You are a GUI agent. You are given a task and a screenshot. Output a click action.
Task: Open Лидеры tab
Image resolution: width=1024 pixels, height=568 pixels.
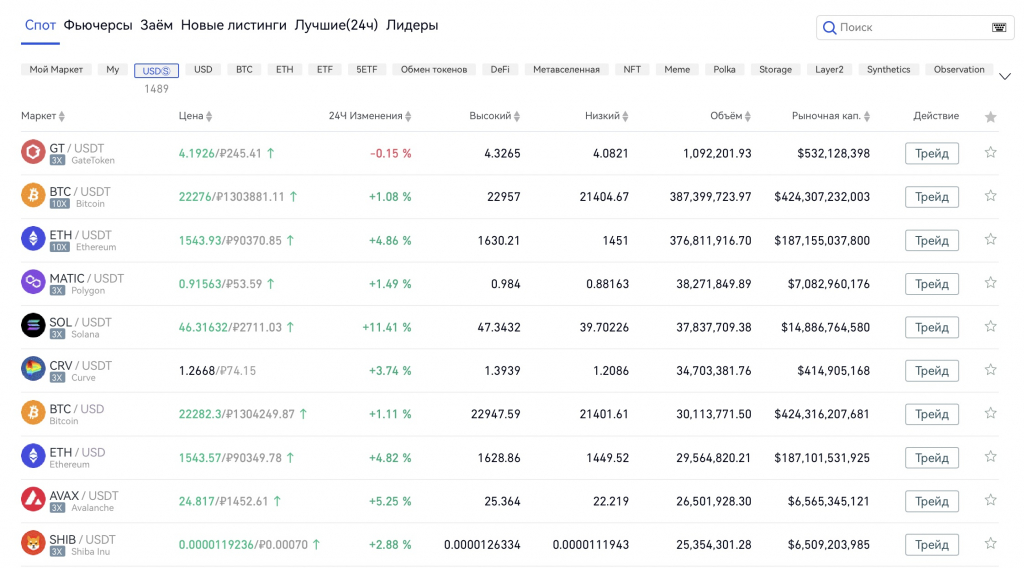point(412,25)
